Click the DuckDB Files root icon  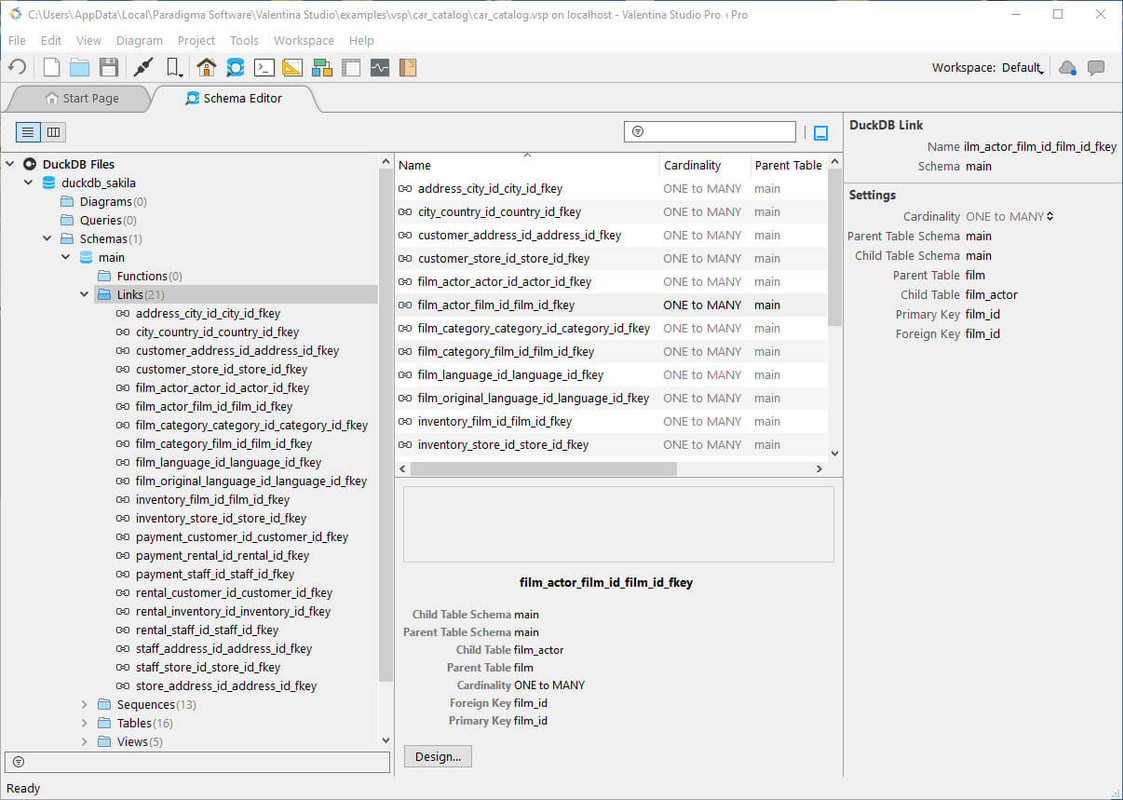coord(30,164)
